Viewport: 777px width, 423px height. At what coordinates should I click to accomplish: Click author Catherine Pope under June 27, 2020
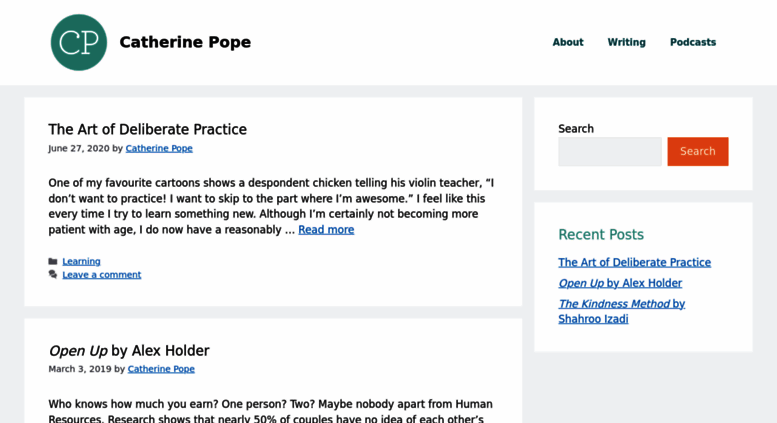[159, 148]
